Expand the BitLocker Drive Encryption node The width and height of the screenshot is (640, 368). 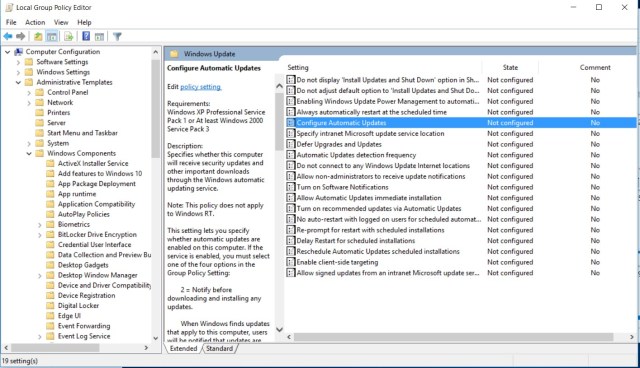point(40,235)
